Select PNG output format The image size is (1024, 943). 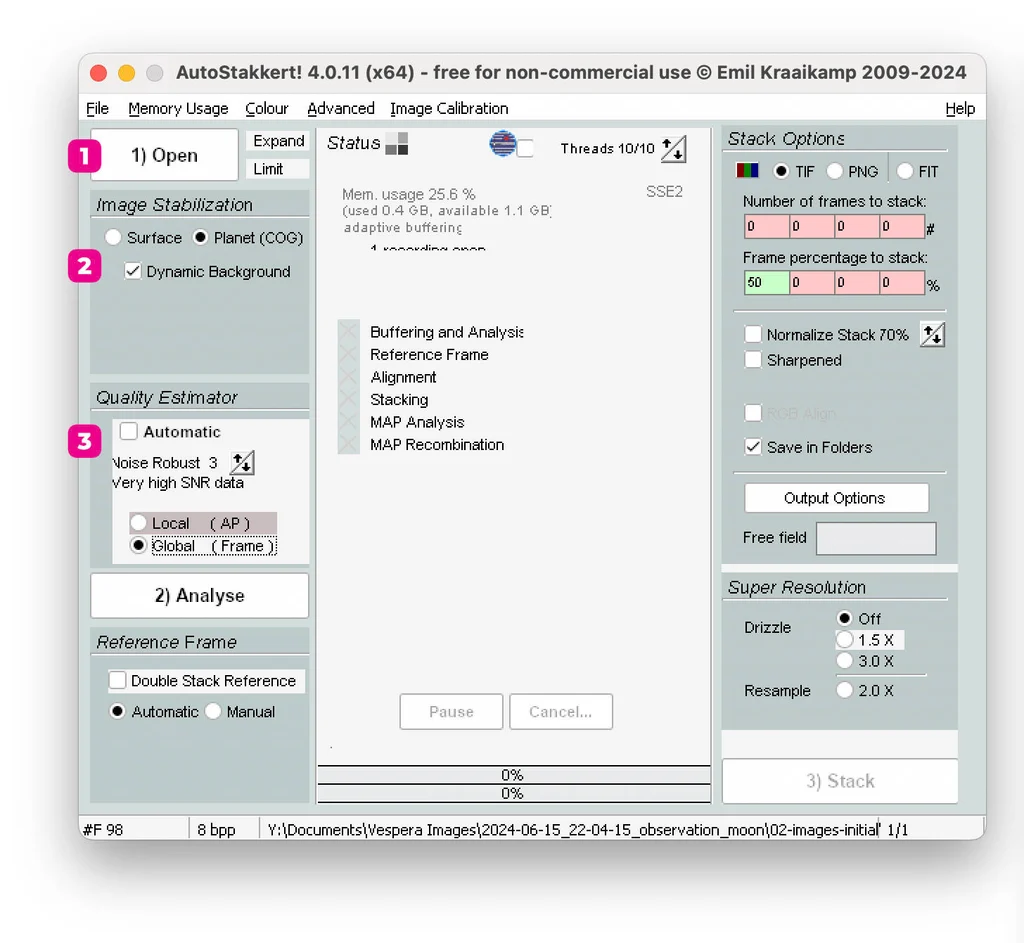coord(834,171)
